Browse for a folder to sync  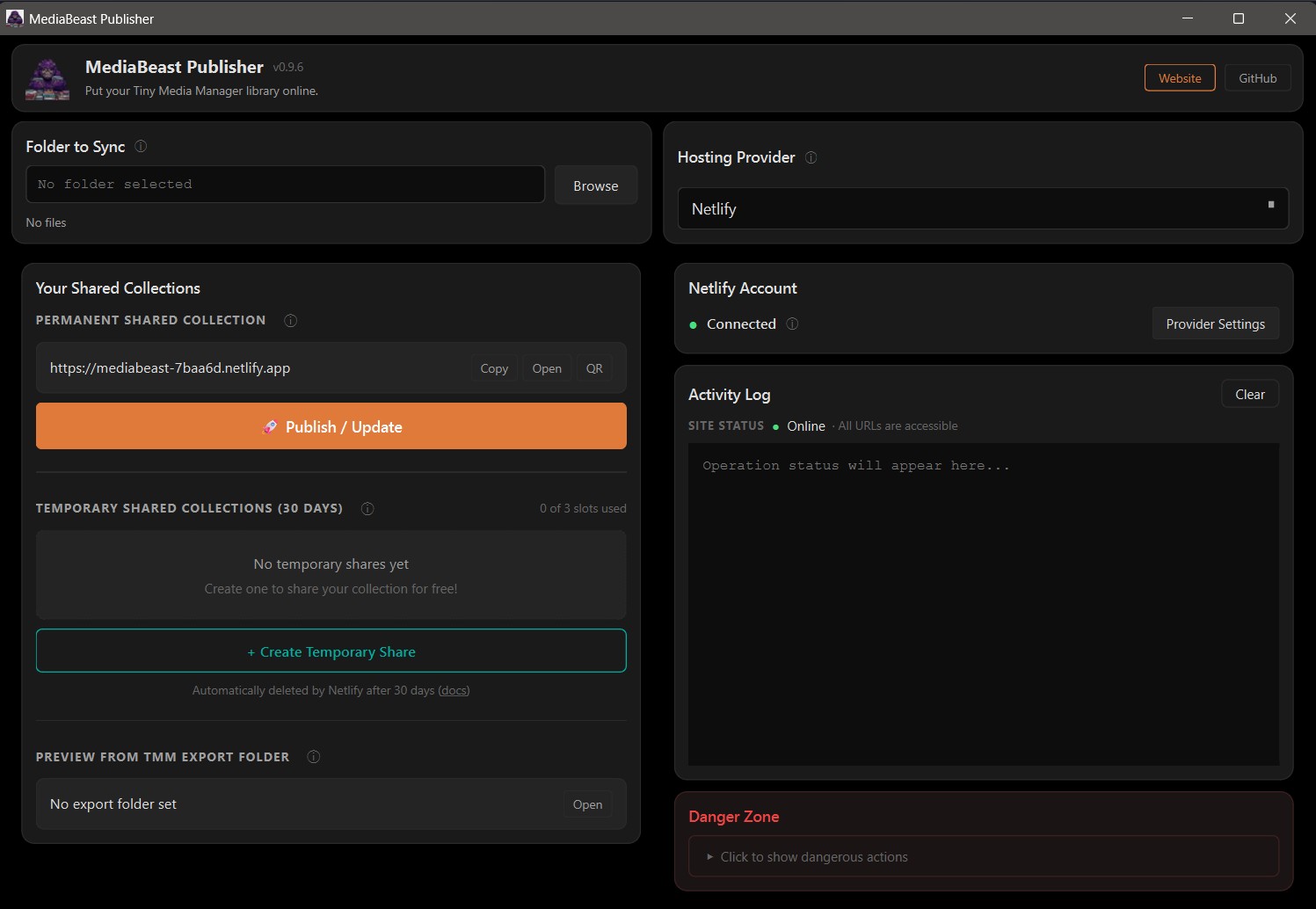[x=595, y=185]
